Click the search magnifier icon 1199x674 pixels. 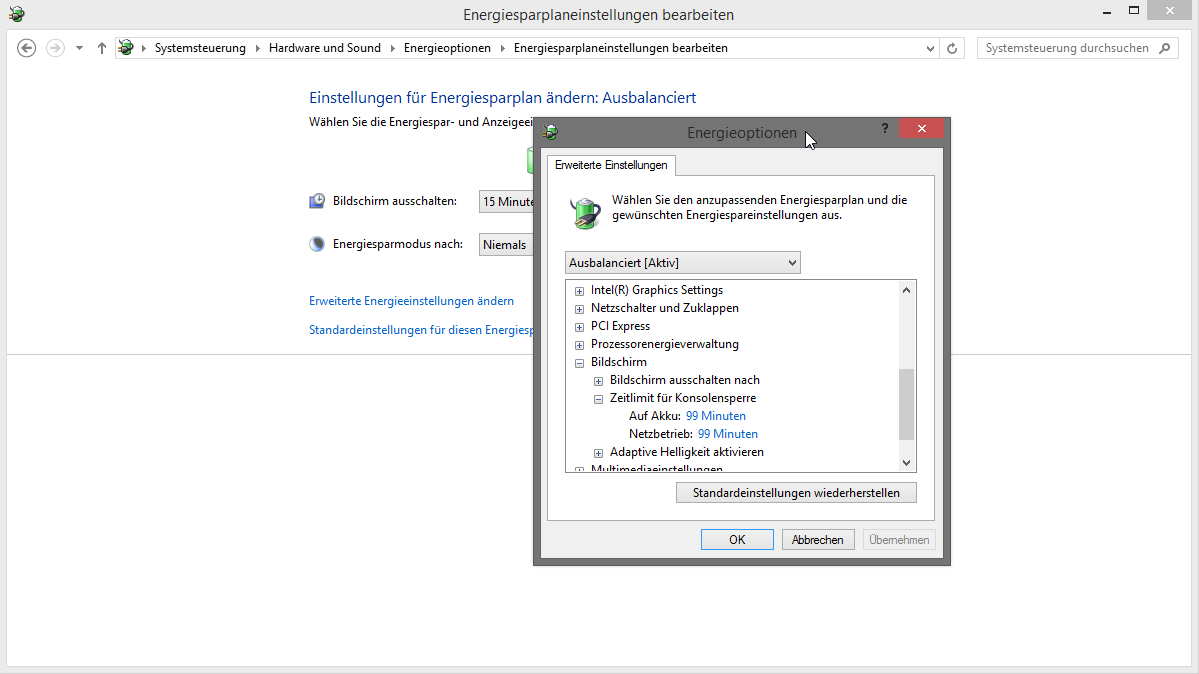coord(1164,48)
